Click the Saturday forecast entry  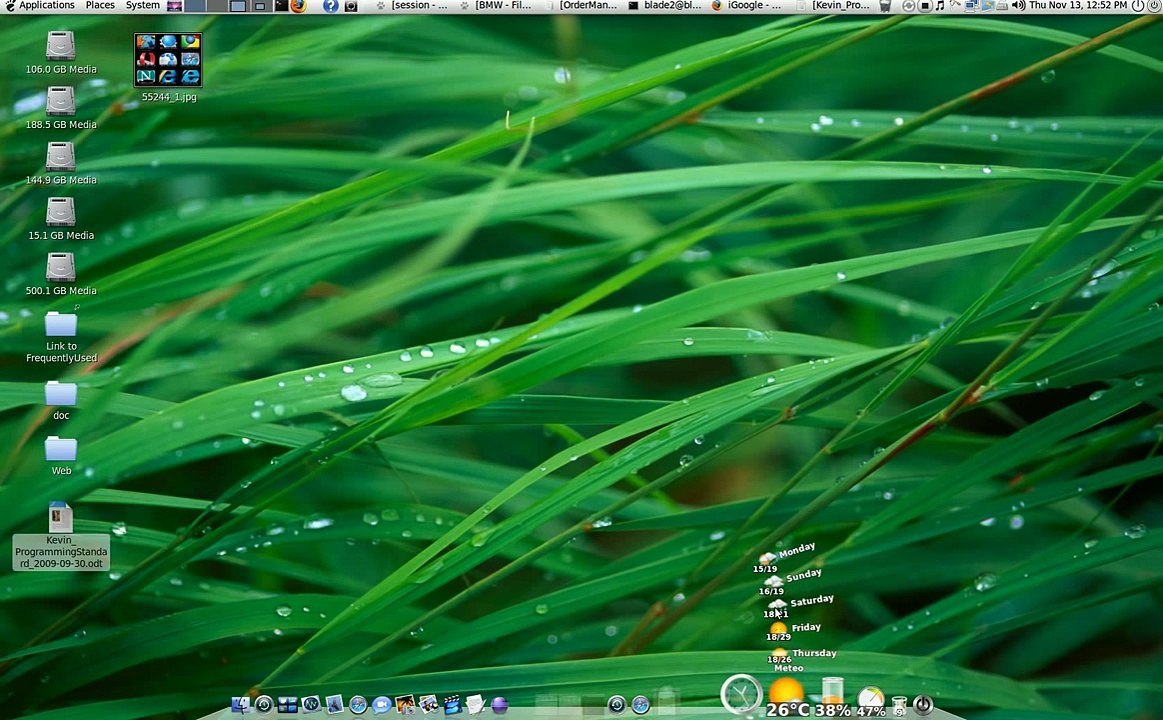pos(798,607)
